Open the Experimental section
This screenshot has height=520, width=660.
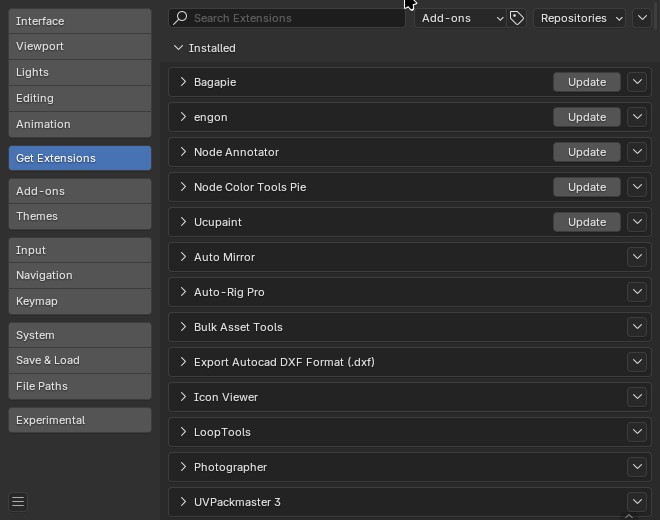tap(80, 420)
